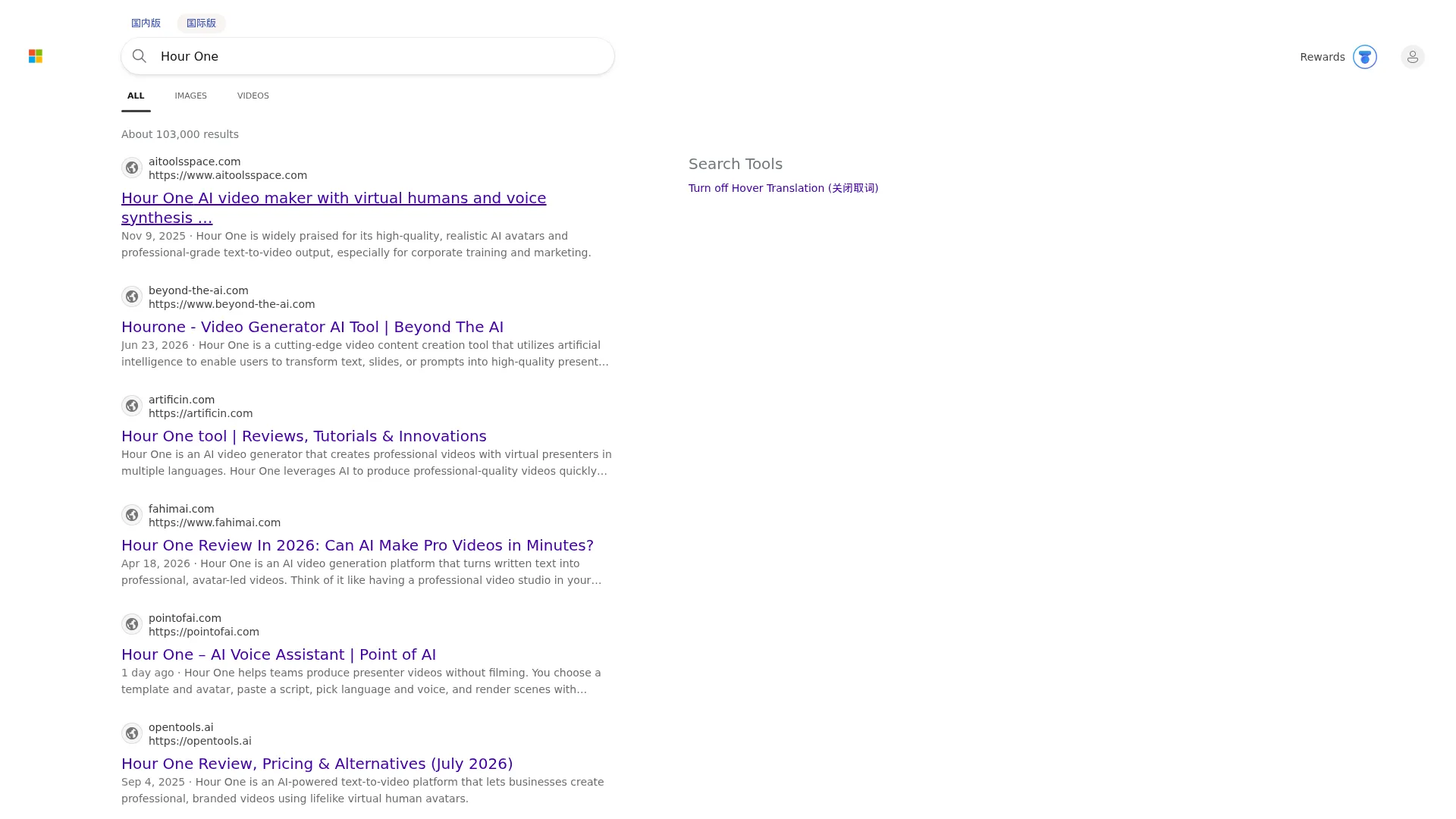Image resolution: width=1456 pixels, height=819 pixels.
Task: Open Hour One AI Voice Assistant result
Action: (278, 654)
